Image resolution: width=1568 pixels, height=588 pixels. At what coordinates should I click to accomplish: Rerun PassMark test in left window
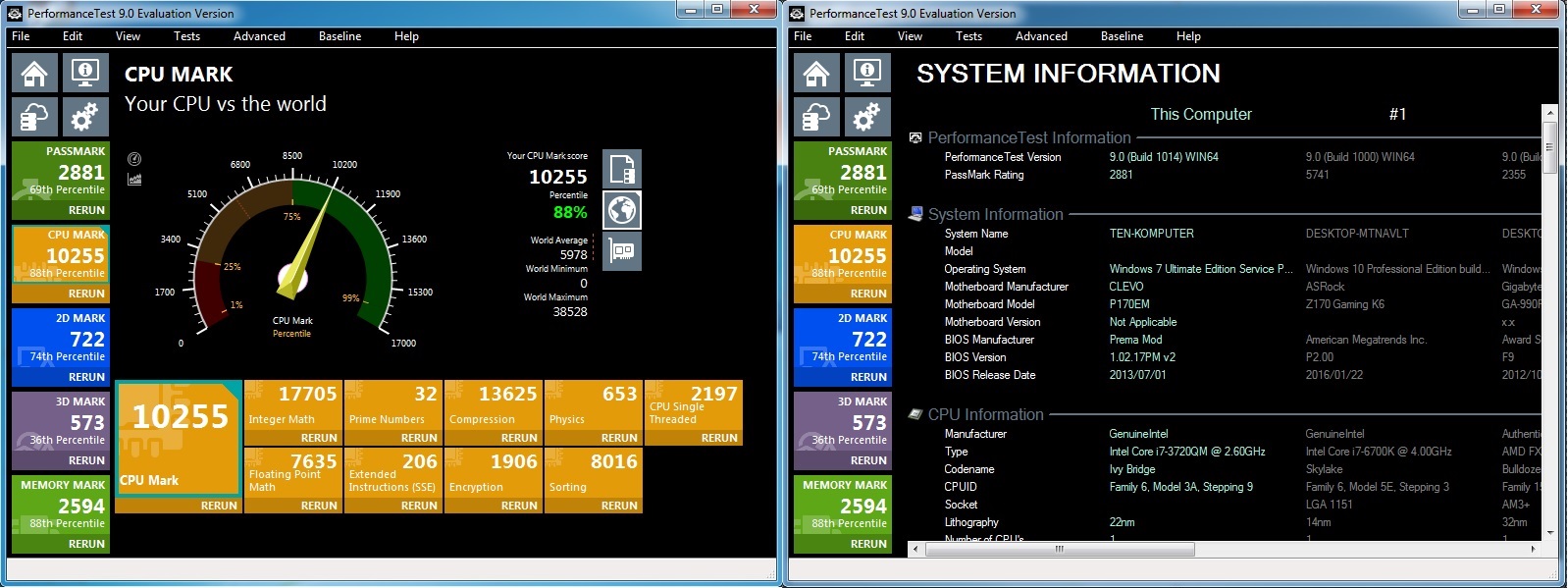pos(86,210)
